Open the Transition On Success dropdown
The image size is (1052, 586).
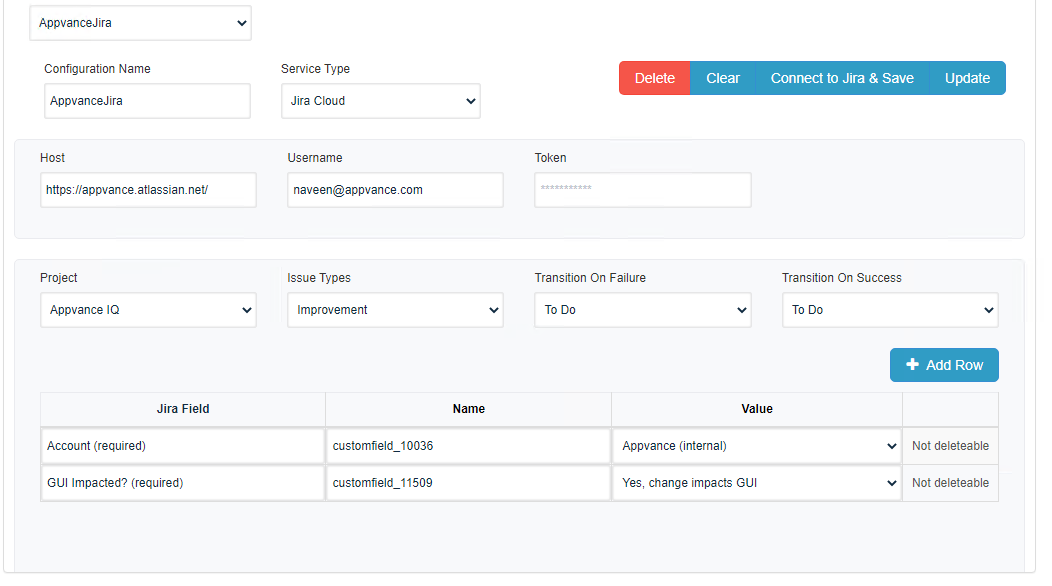890,310
